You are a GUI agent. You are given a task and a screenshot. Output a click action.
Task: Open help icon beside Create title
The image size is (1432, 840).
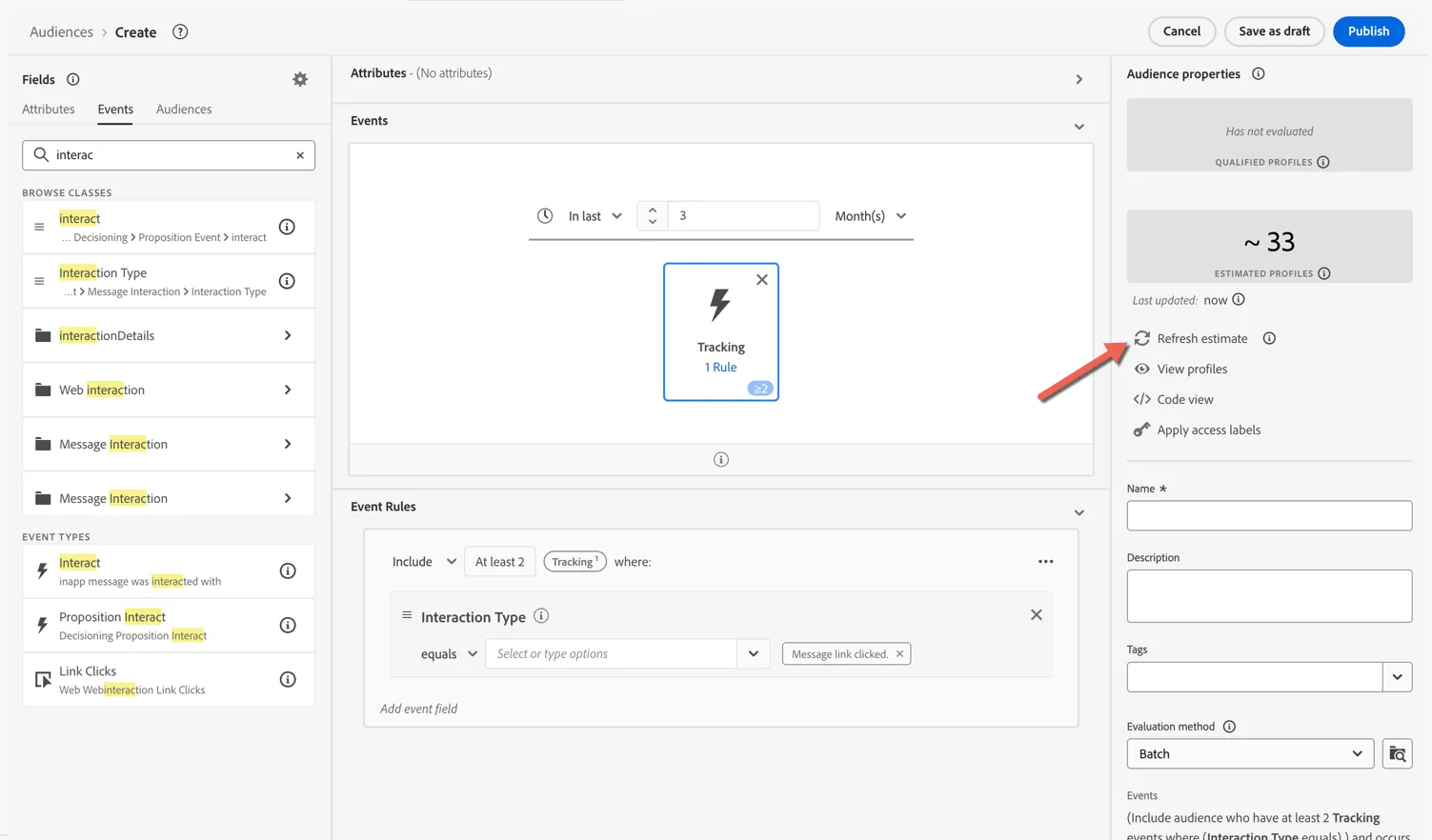click(x=180, y=31)
